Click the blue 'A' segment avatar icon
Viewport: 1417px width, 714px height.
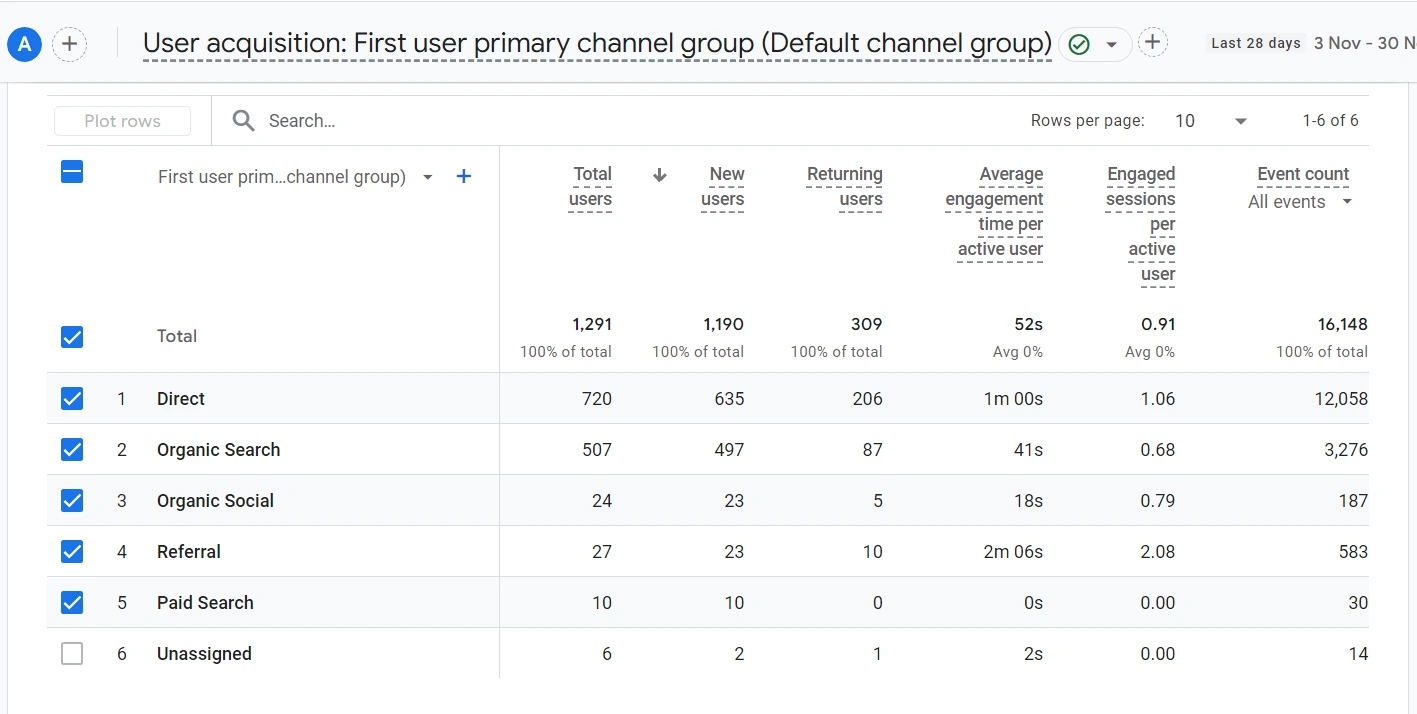click(24, 44)
